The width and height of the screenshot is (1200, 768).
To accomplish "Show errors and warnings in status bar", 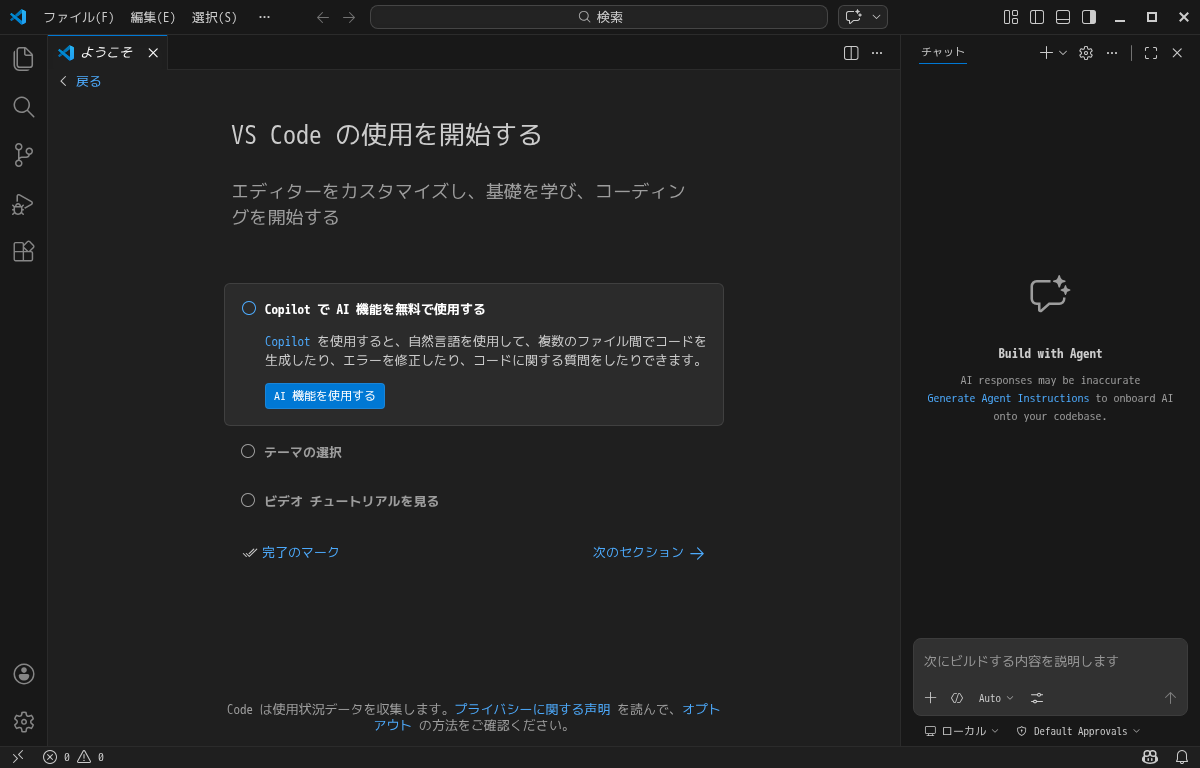I will 73,757.
